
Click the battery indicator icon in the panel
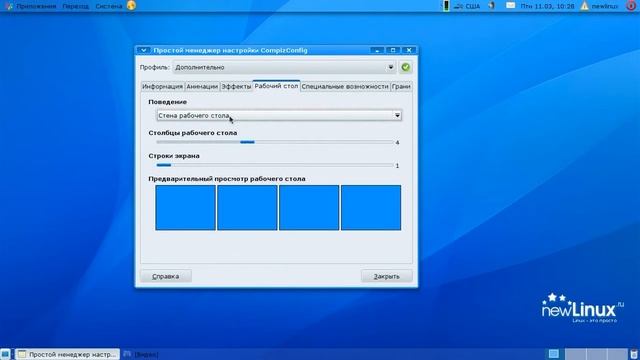point(446,6)
